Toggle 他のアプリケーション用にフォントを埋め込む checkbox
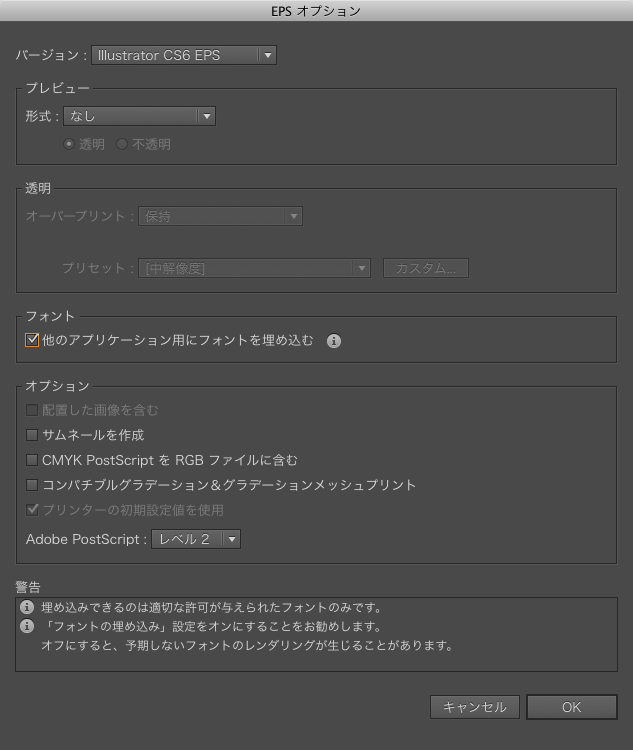This screenshot has width=633, height=750. (x=32, y=341)
